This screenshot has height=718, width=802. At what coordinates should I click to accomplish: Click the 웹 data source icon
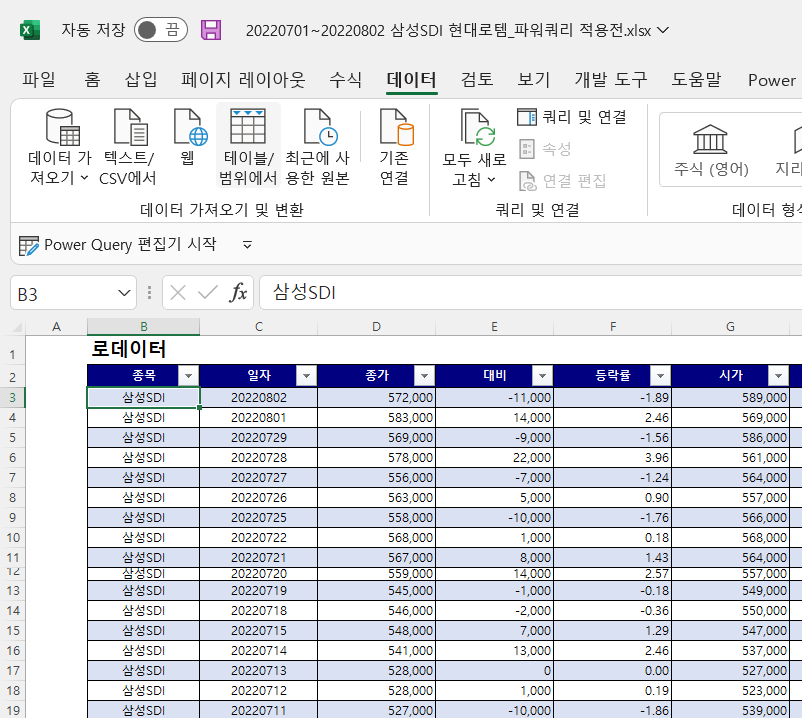[190, 127]
